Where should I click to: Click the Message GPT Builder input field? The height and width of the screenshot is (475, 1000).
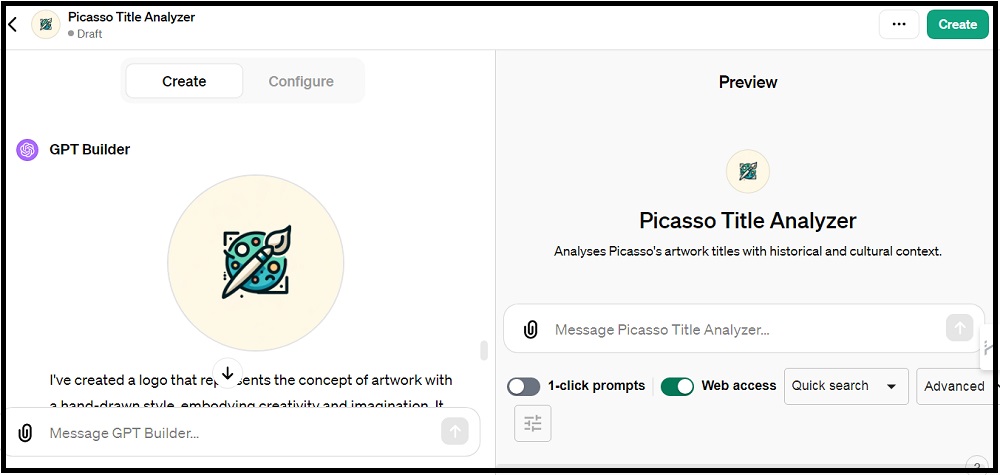241,433
